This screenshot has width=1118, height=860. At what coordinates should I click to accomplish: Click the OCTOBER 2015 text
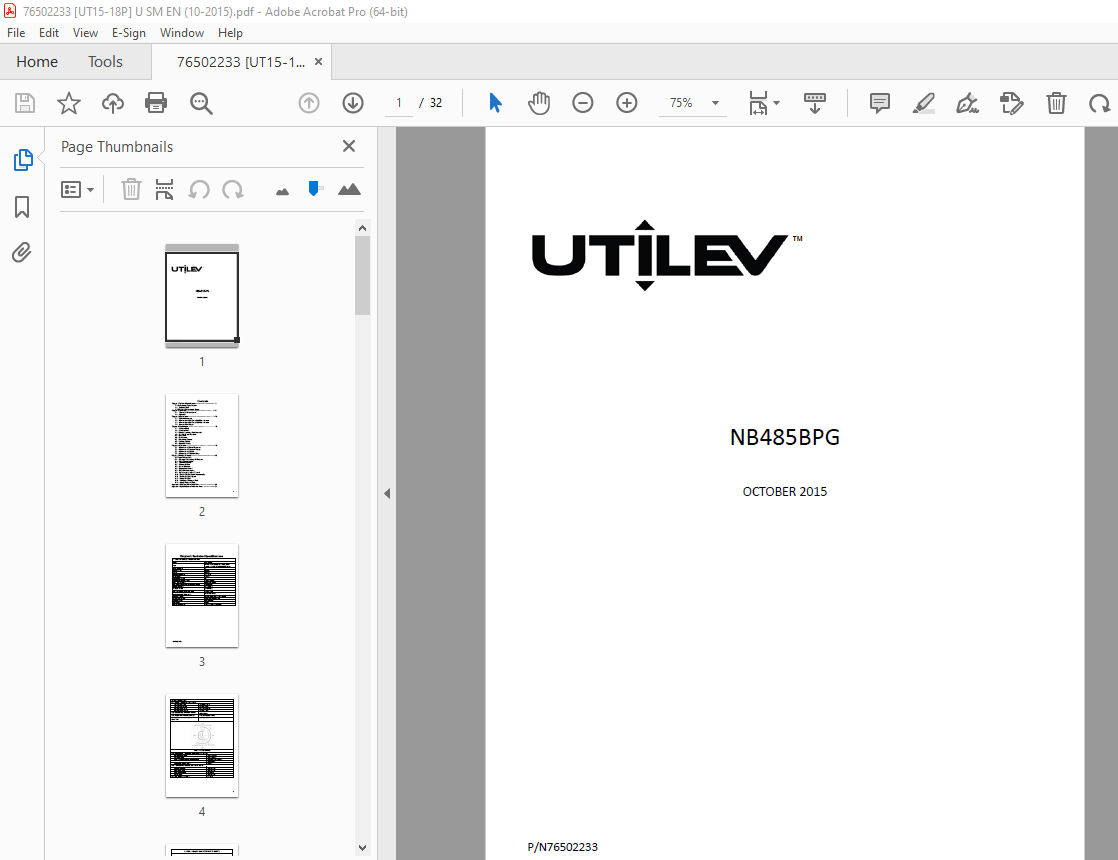click(x=784, y=492)
